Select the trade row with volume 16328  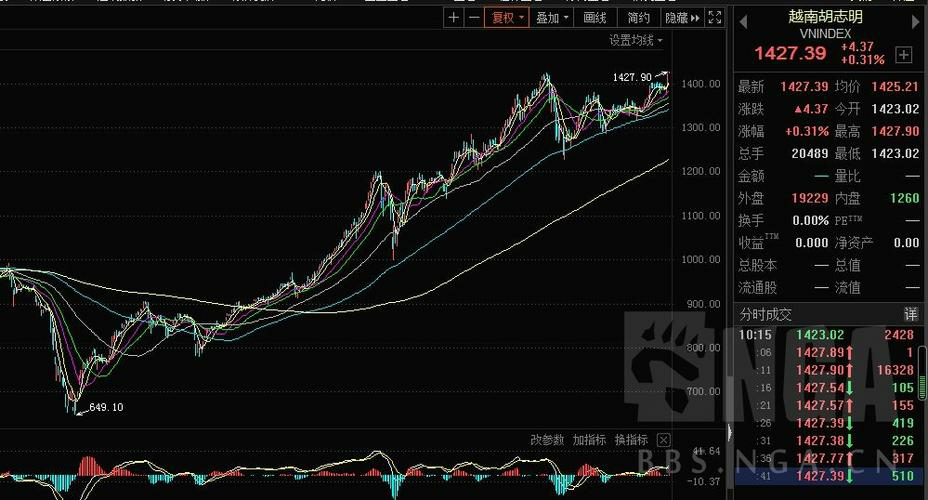point(826,370)
